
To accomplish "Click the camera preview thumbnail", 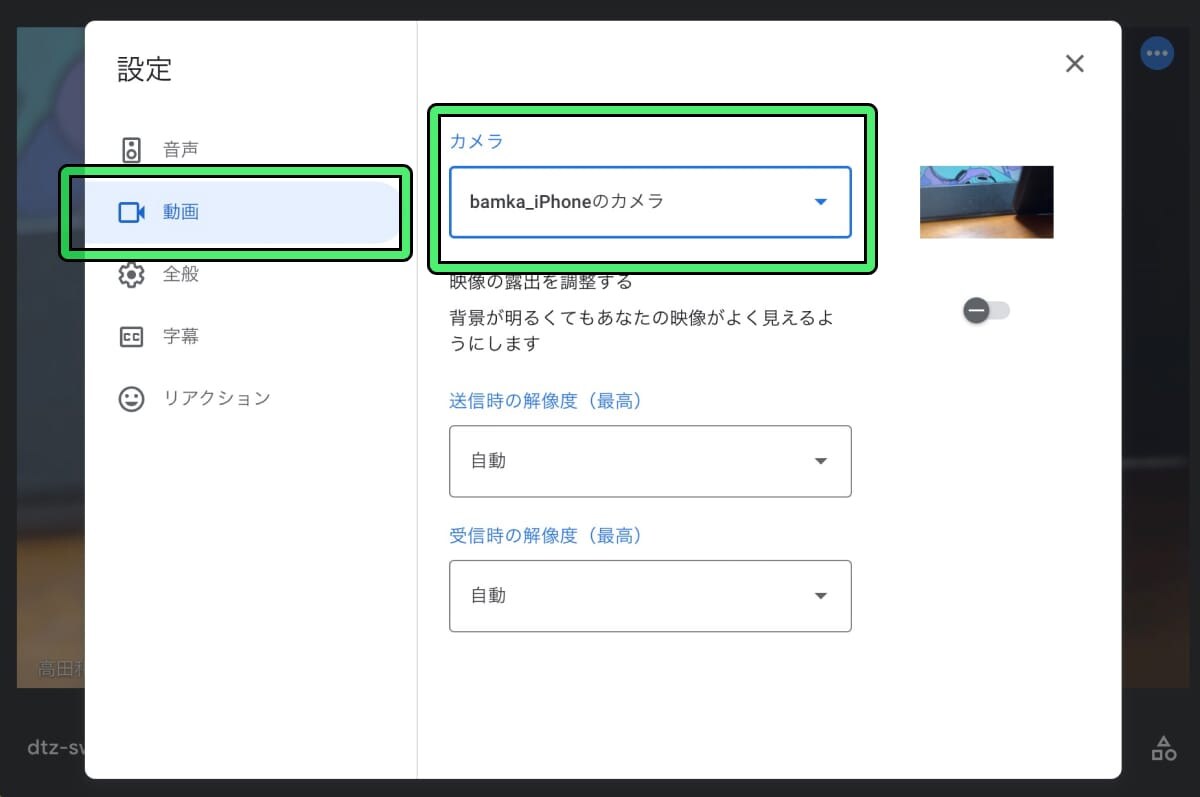I will coord(986,202).
